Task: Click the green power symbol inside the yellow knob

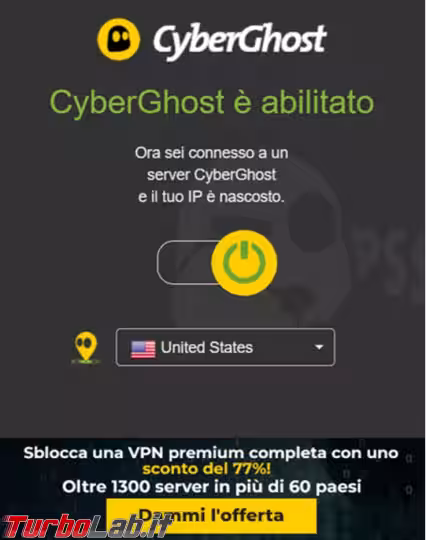Action: click(244, 261)
